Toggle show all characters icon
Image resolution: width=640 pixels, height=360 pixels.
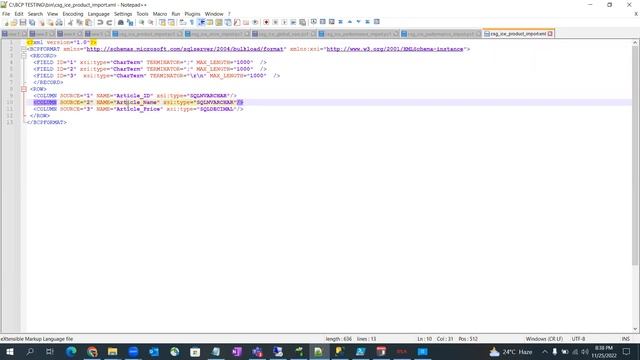pos(191,22)
